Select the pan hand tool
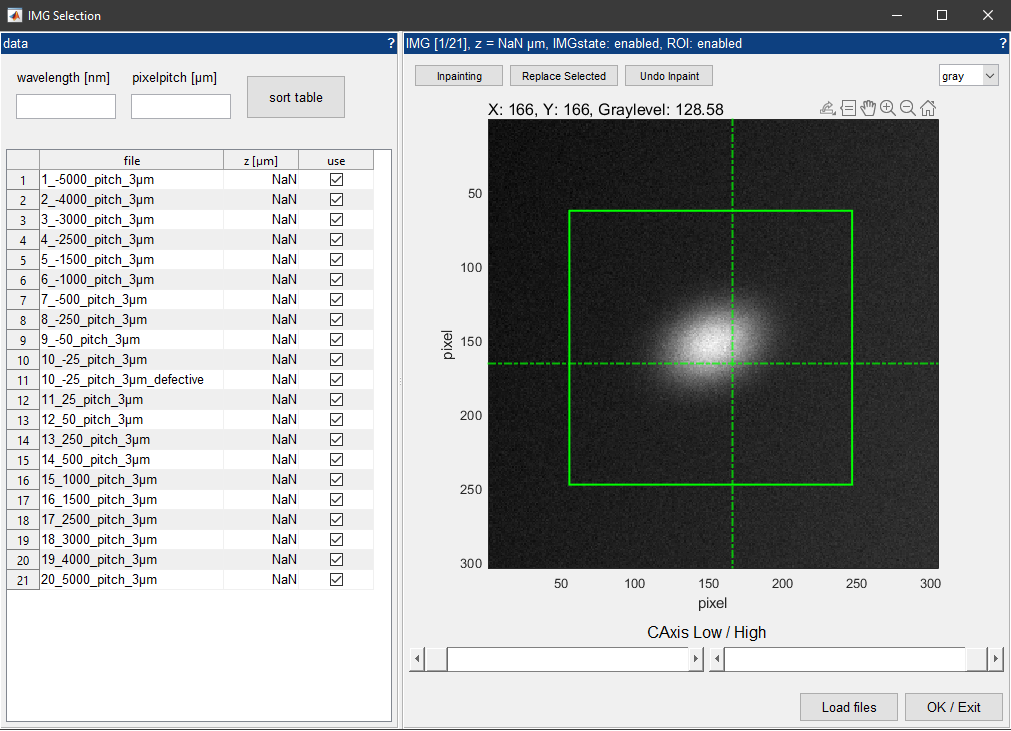Image resolution: width=1011 pixels, height=731 pixels. (x=868, y=108)
